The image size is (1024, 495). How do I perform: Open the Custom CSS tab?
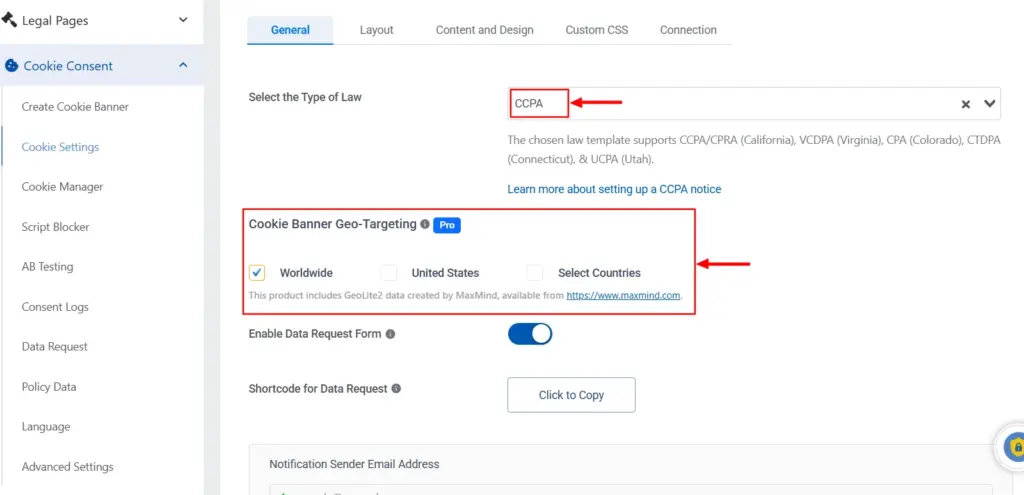pos(597,30)
